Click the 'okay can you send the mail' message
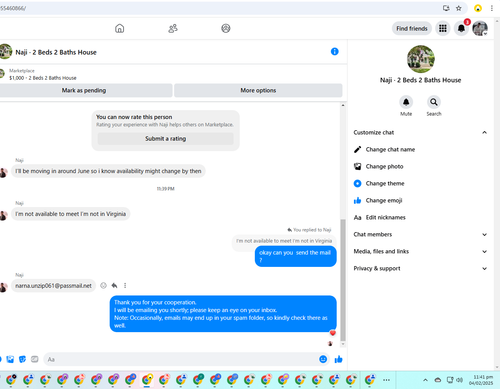Screen dimensions: 500x389 (x=295, y=256)
